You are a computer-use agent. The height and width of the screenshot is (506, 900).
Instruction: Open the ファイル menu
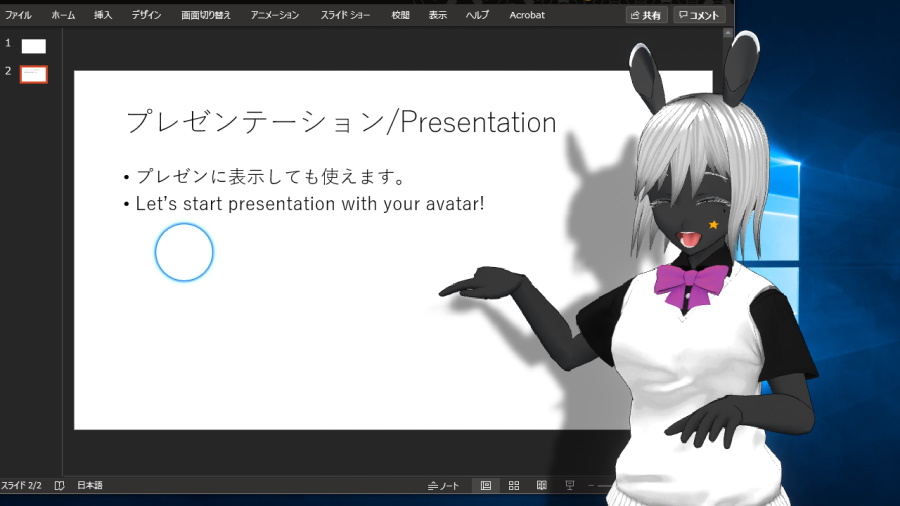pos(18,15)
